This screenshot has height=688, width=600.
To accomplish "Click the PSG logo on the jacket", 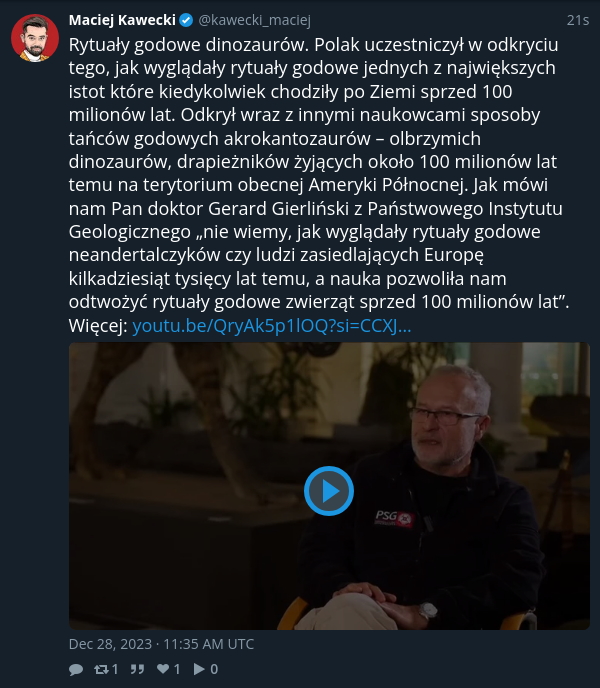I will click(394, 518).
